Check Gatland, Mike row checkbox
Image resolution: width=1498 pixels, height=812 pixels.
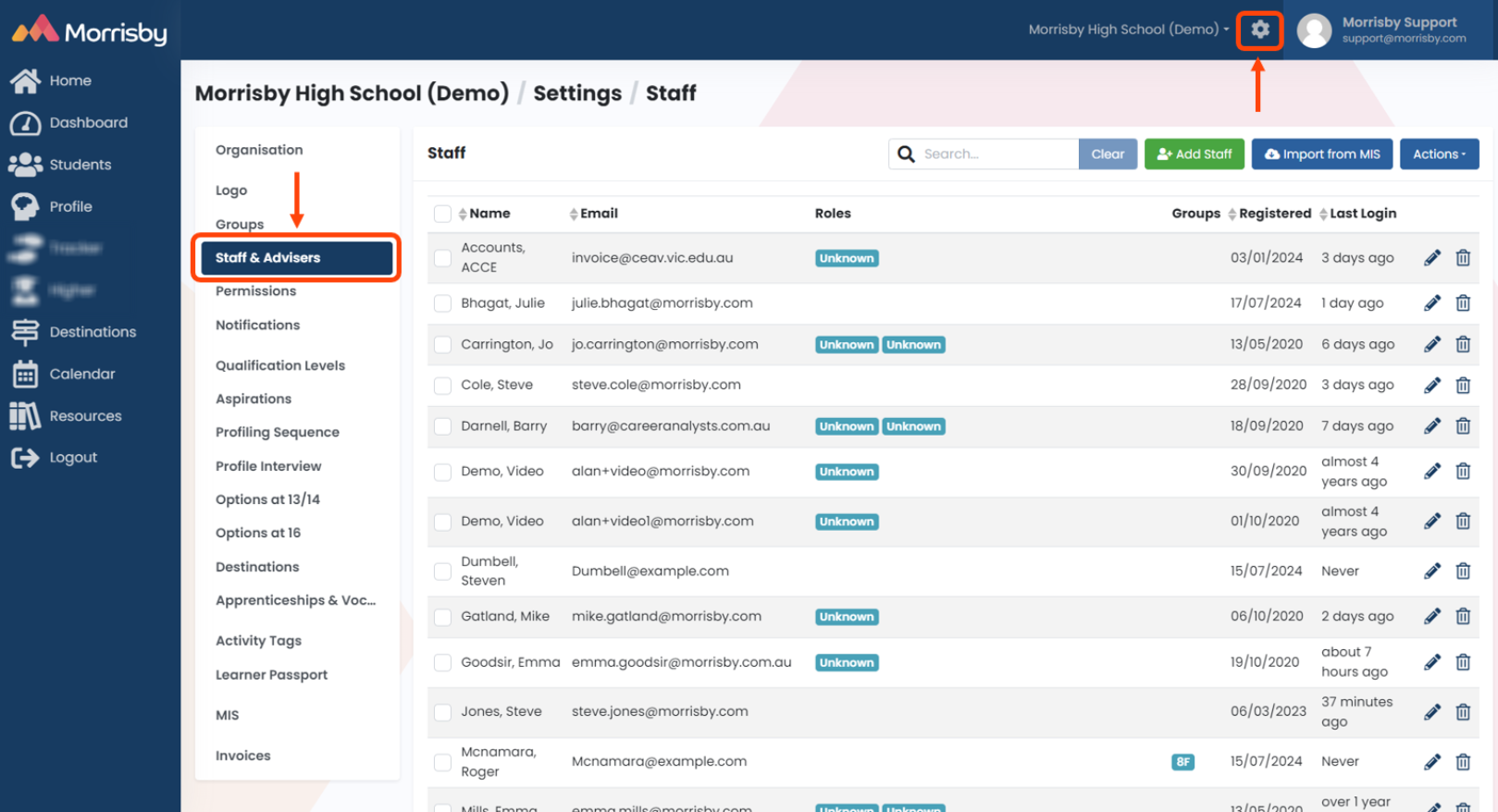tap(442, 617)
